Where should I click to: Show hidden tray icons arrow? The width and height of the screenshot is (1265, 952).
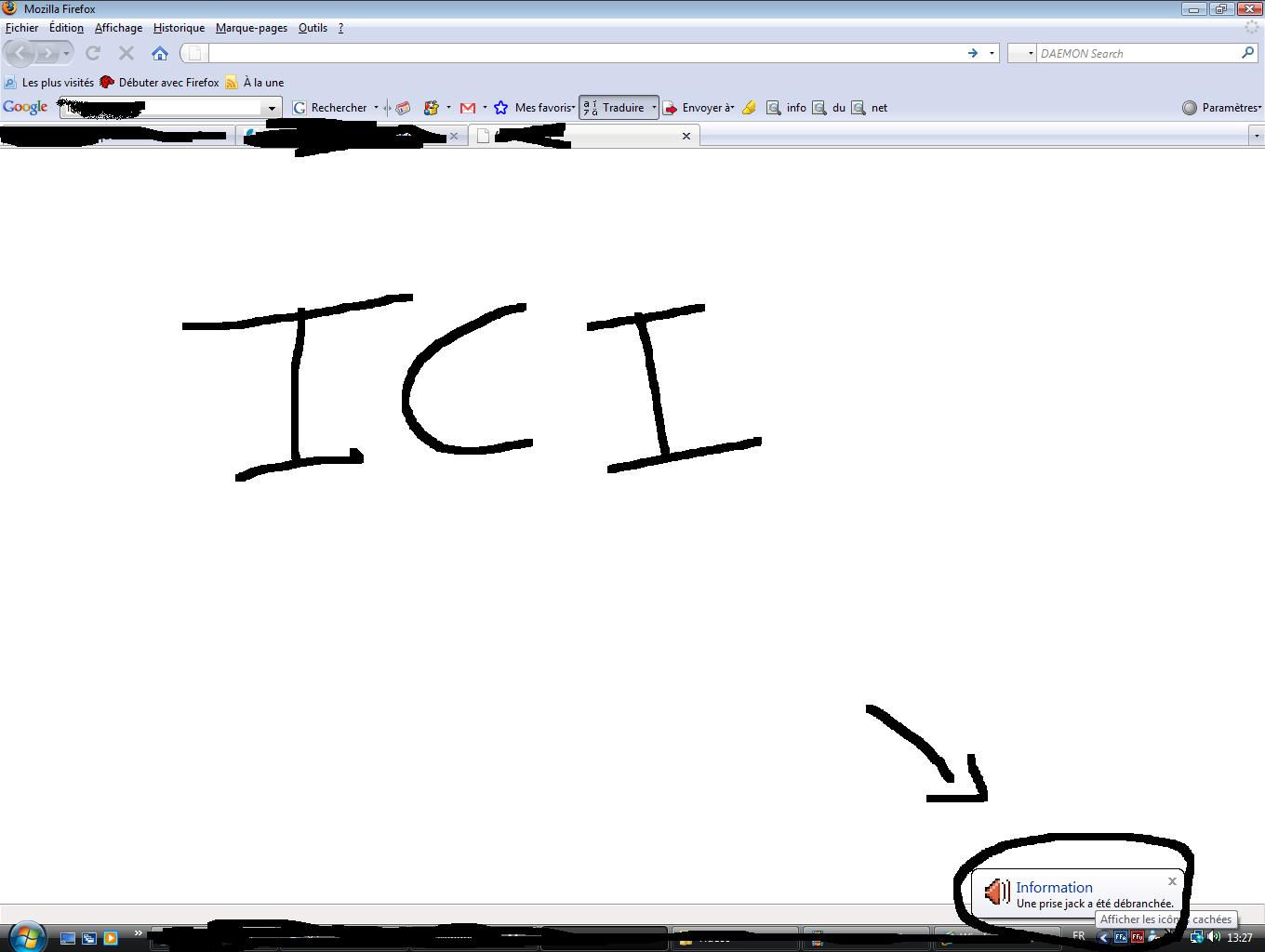pyautogui.click(x=1103, y=937)
